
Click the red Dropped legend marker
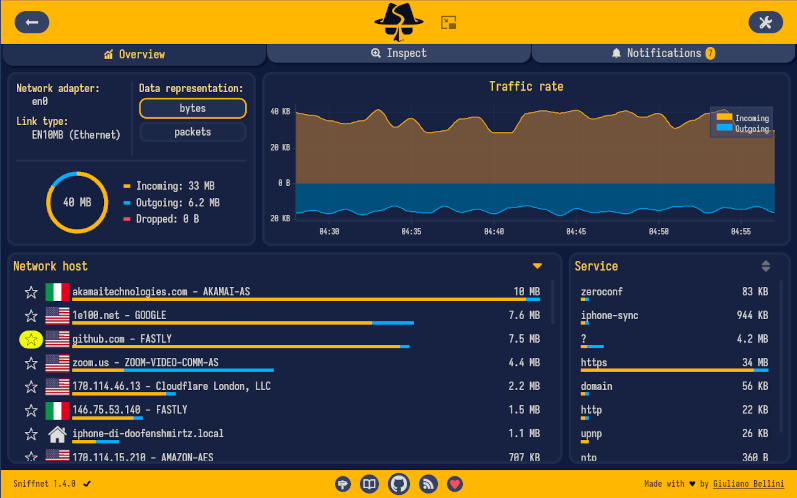[x=127, y=219]
